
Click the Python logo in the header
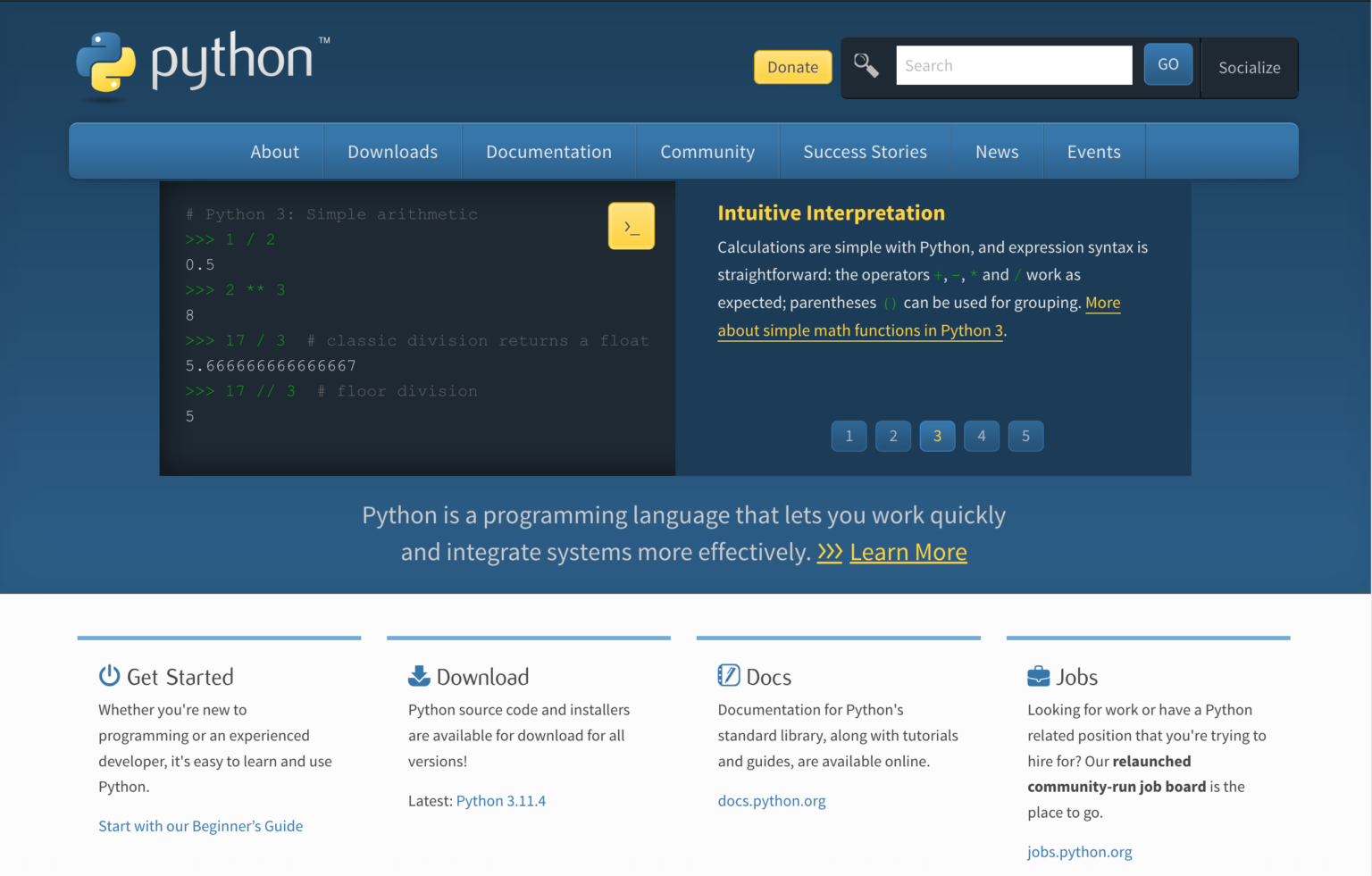pyautogui.click(x=201, y=63)
